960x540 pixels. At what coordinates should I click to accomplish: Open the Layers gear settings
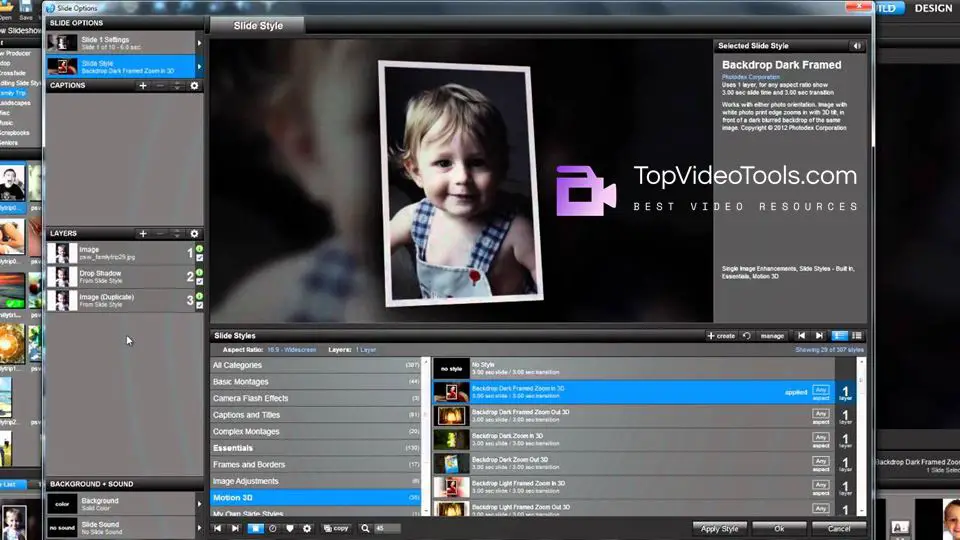[x=194, y=233]
